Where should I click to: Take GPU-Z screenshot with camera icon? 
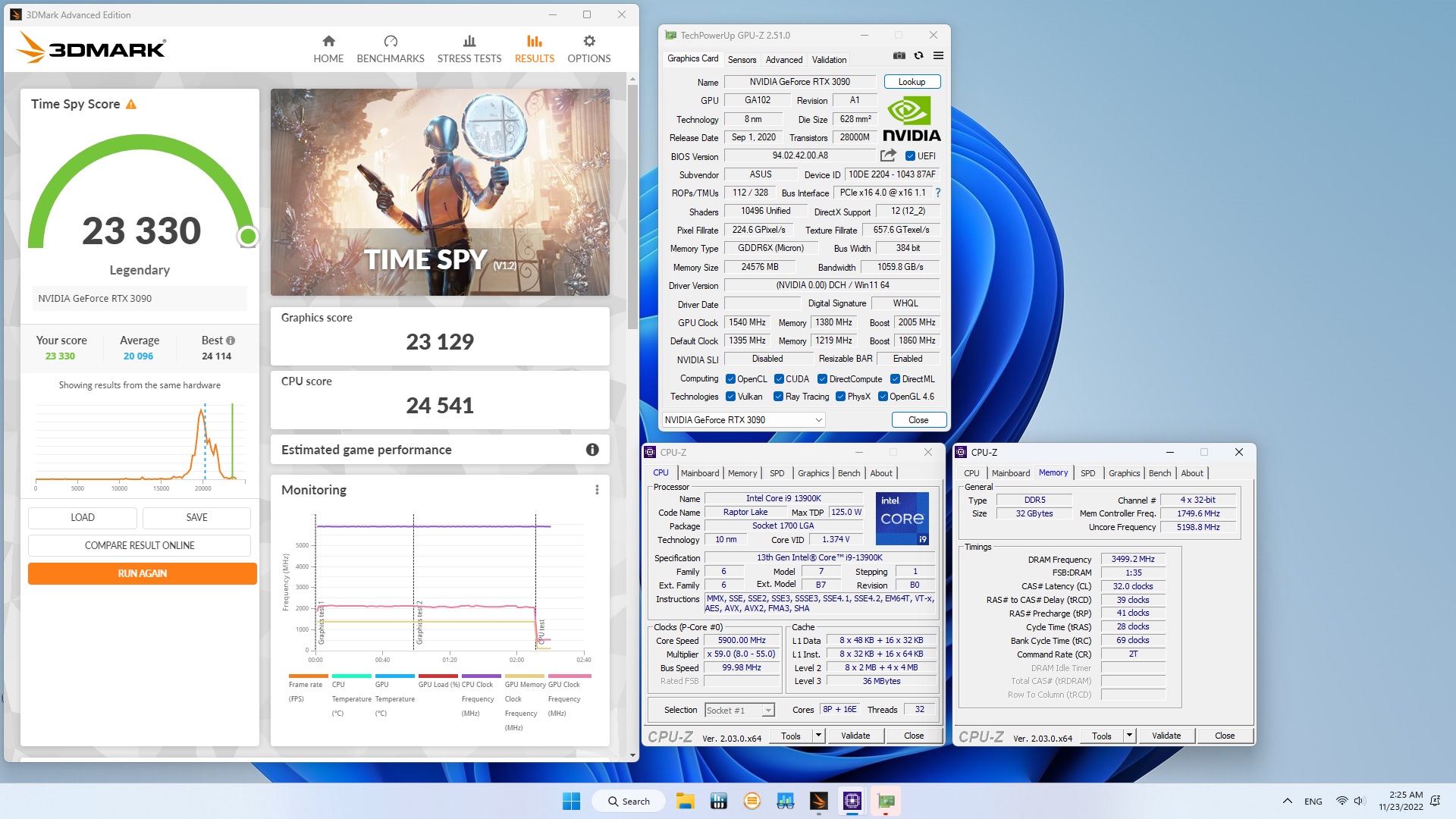tap(899, 55)
